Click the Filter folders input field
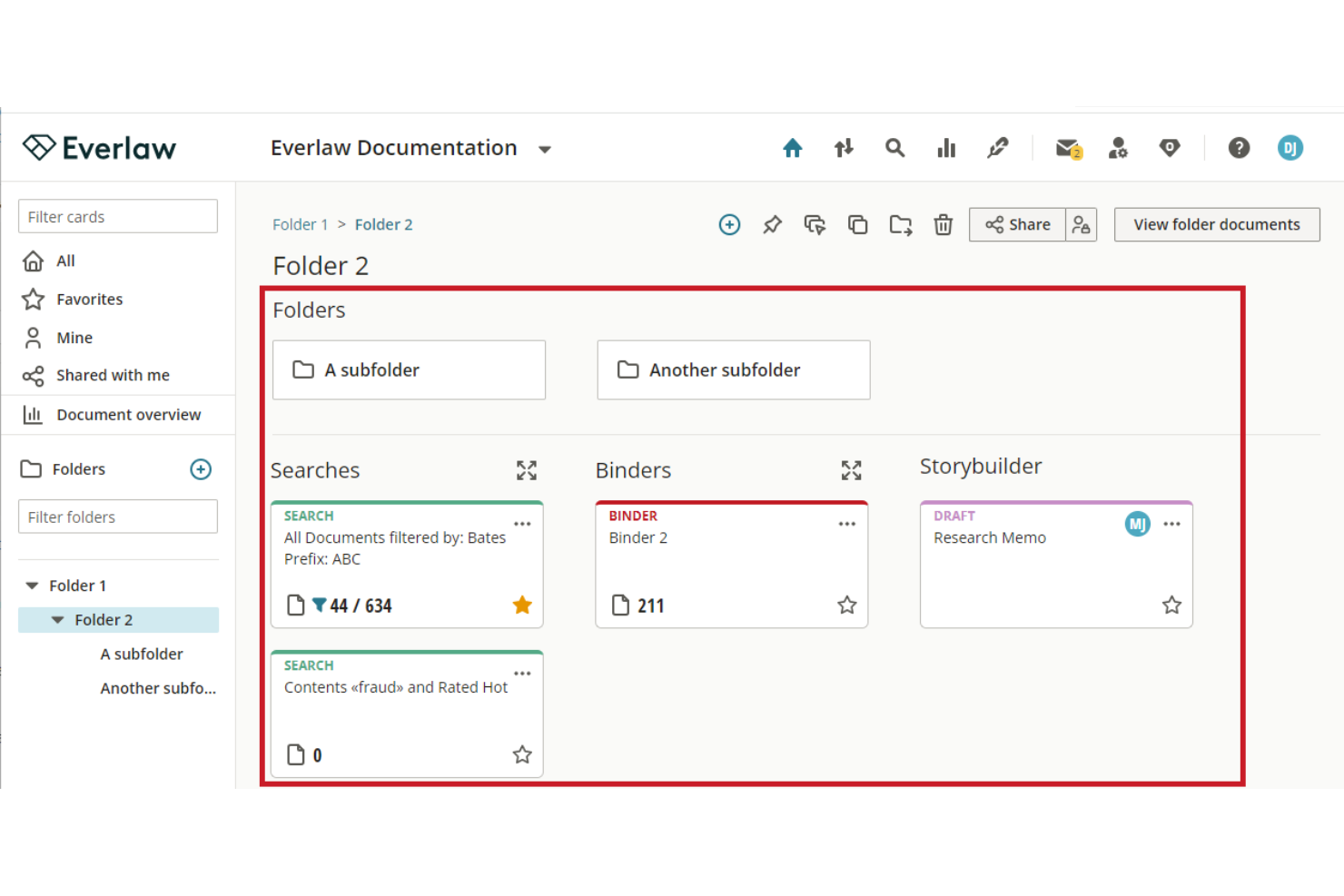 click(118, 517)
